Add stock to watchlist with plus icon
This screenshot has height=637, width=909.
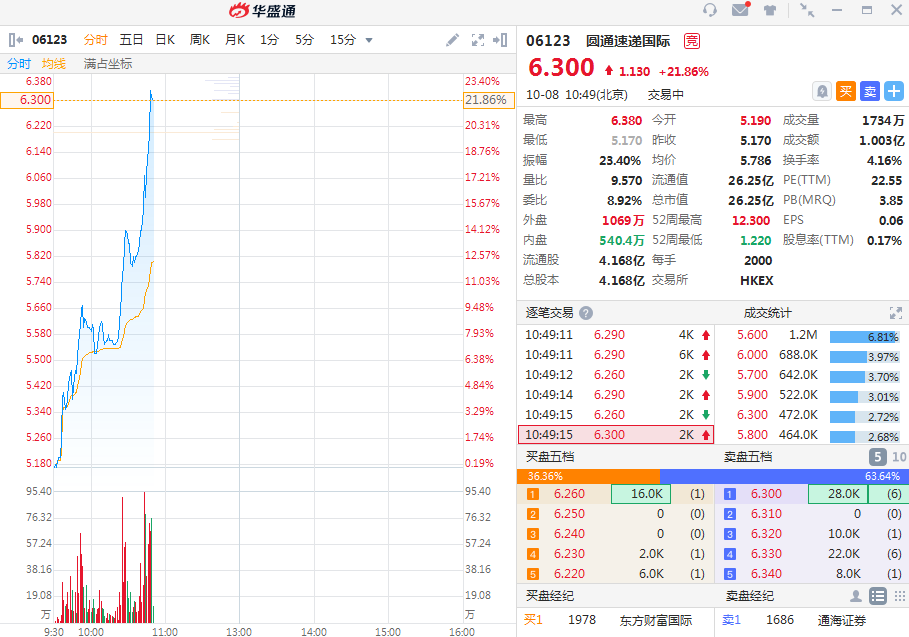893,91
